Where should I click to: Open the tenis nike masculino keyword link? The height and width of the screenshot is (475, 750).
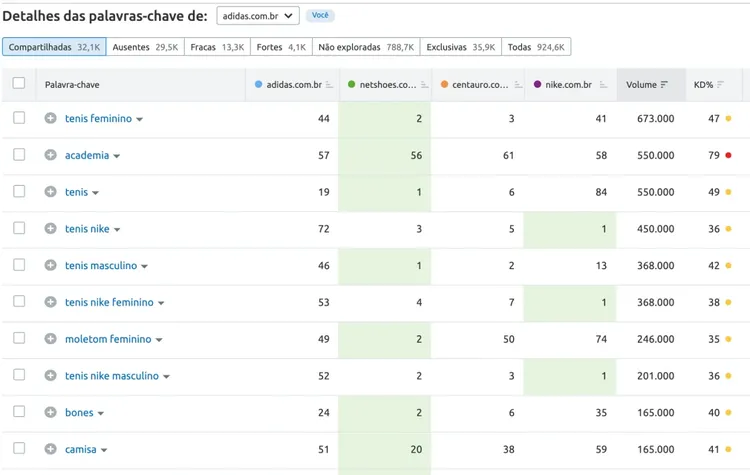click(112, 376)
